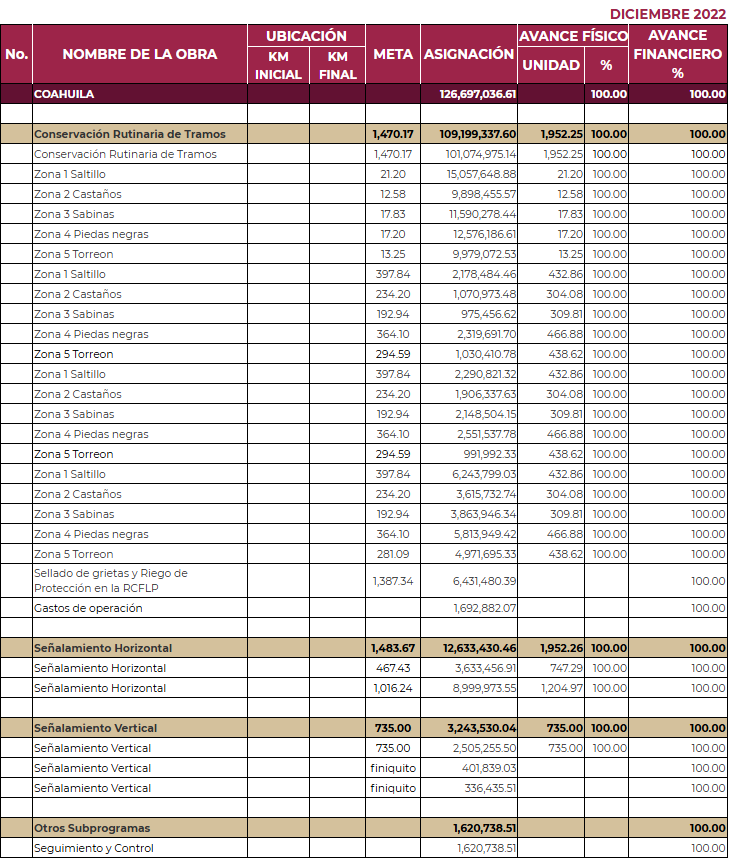
Task: Select the 1,483.67 meta total
Action: tap(393, 648)
